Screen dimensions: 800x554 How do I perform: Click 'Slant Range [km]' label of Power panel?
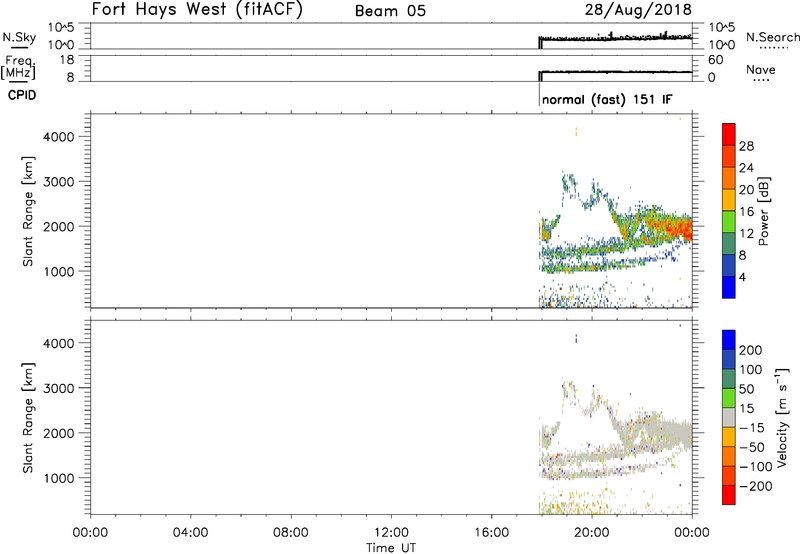(x=28, y=211)
